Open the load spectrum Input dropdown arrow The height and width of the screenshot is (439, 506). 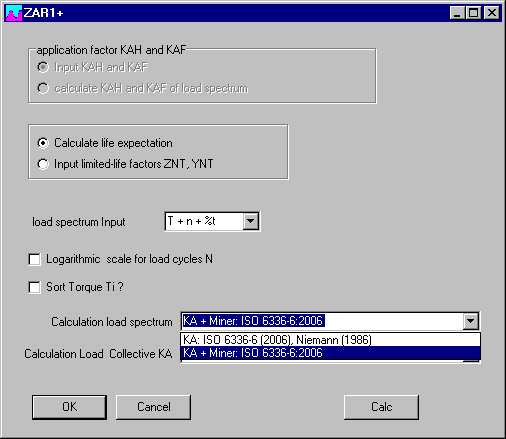[251, 221]
